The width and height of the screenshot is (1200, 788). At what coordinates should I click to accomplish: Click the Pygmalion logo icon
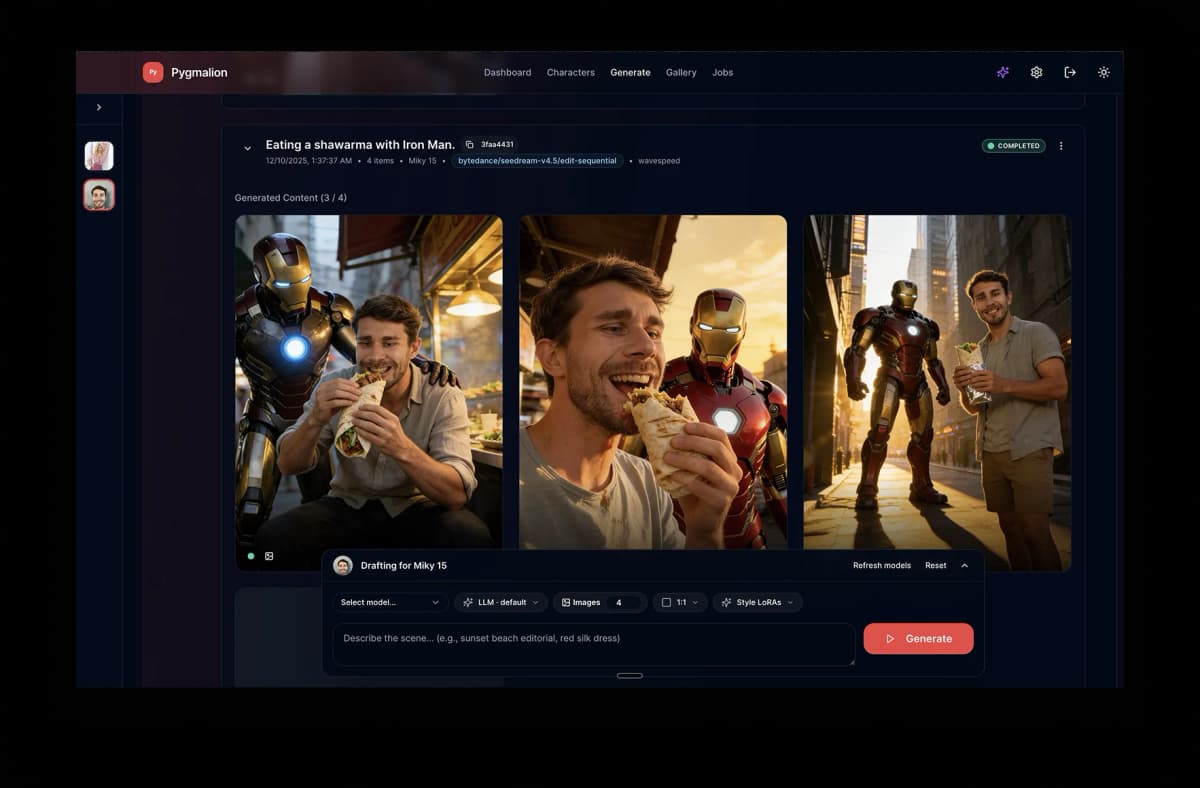tap(153, 72)
